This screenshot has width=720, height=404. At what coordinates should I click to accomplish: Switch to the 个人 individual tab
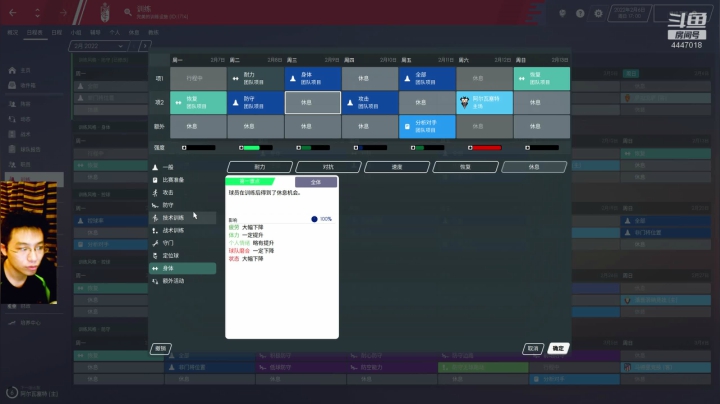tap(114, 33)
